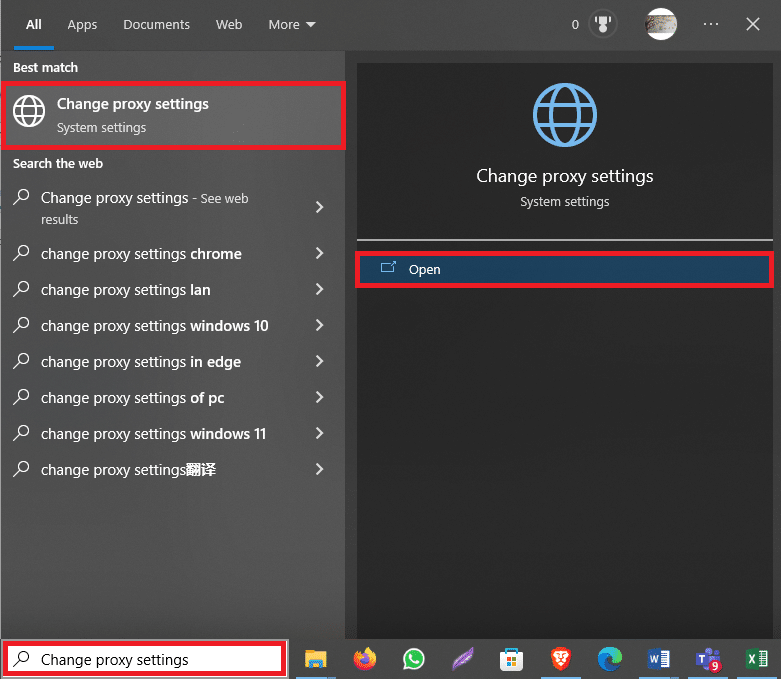Expand arrow for 'change proxy settings lan'

(320, 289)
